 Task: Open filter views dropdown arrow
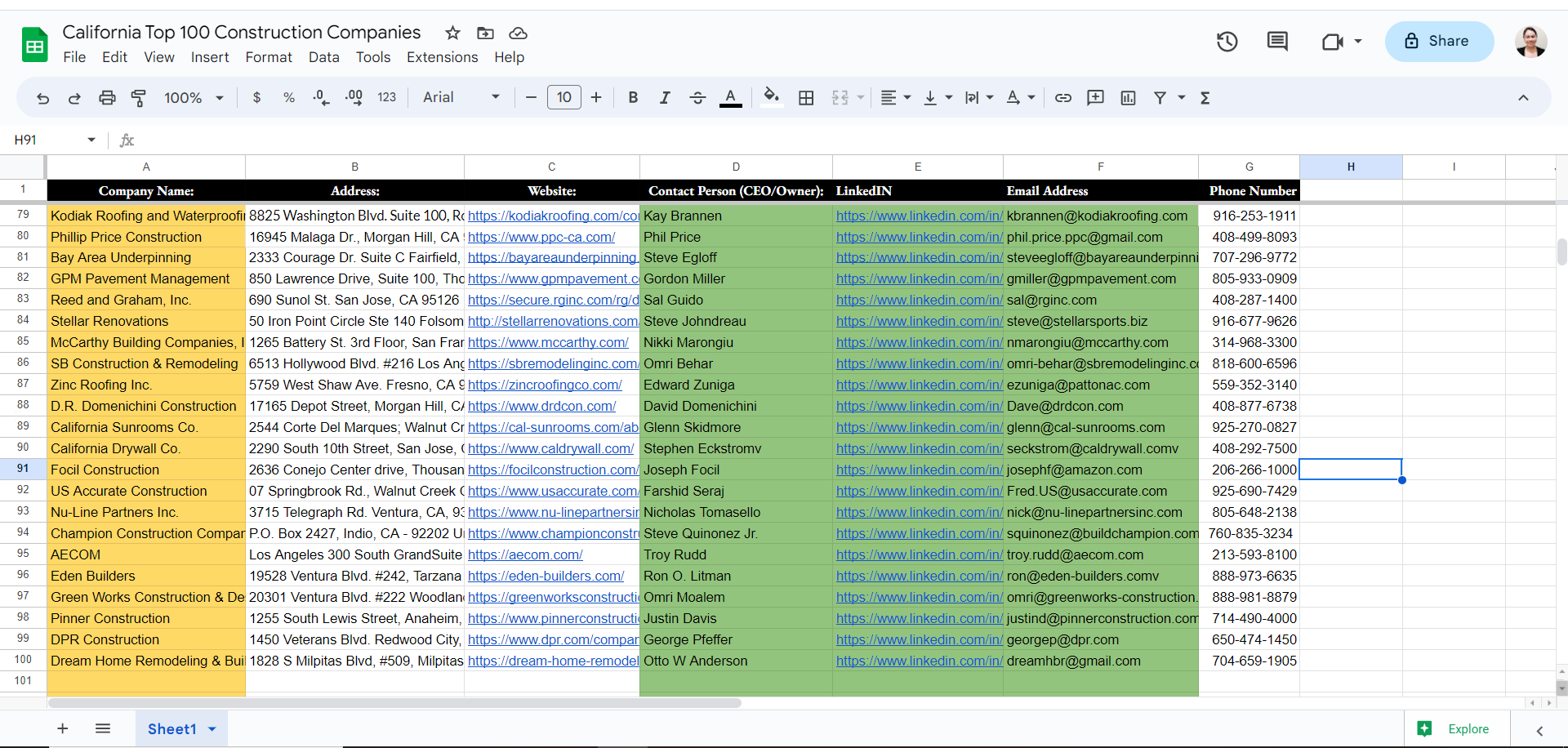pyautogui.click(x=1182, y=98)
